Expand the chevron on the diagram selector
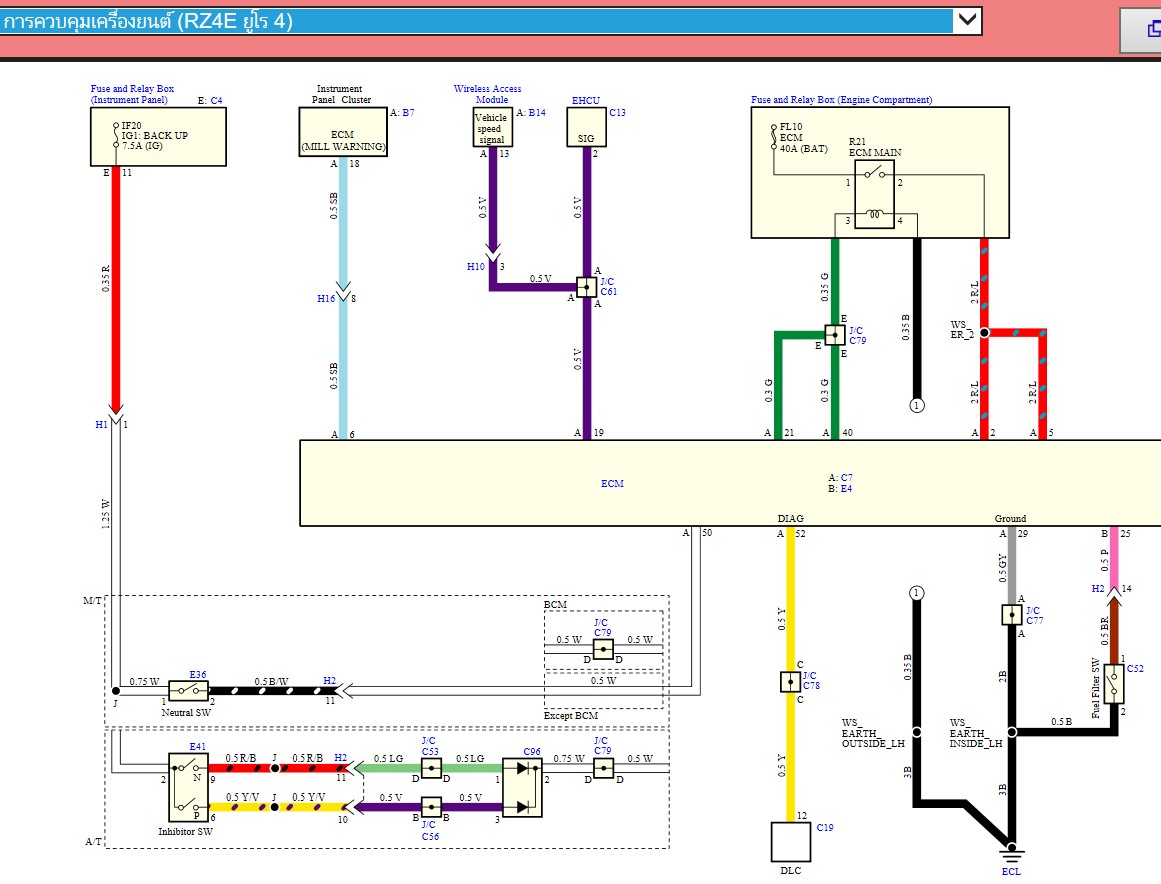Image resolution: width=1161 pixels, height=884 pixels. tap(967, 19)
